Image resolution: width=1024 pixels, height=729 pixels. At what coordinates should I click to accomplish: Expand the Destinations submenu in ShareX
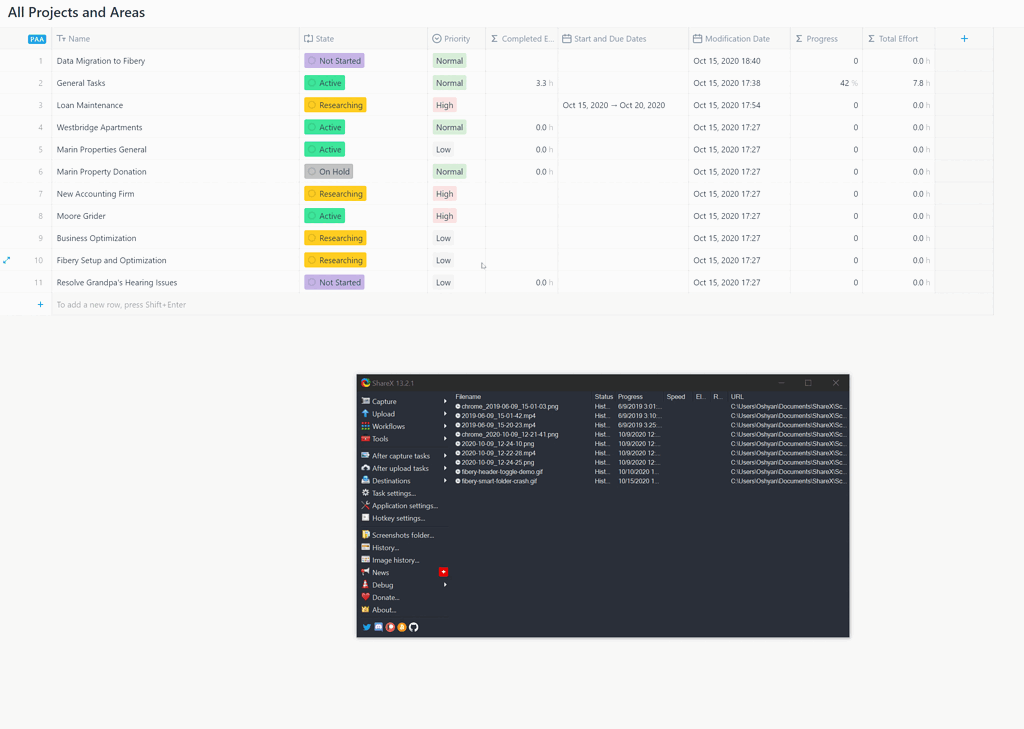(x=390, y=480)
